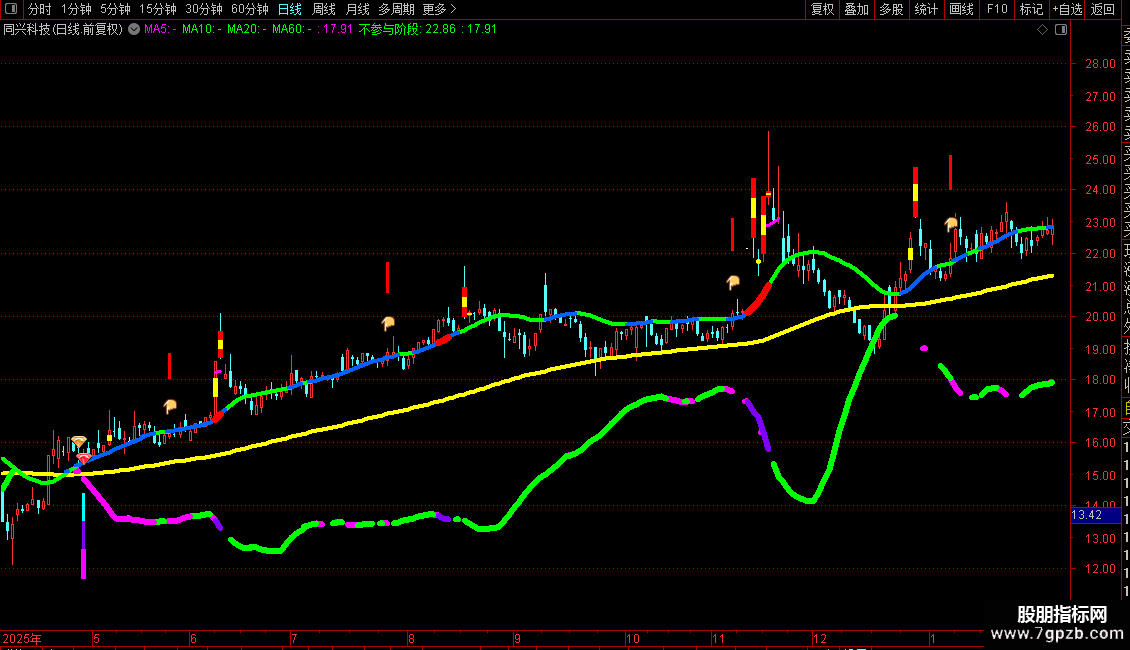
Task: Click the 28.00 price axis label
Action: point(1100,63)
